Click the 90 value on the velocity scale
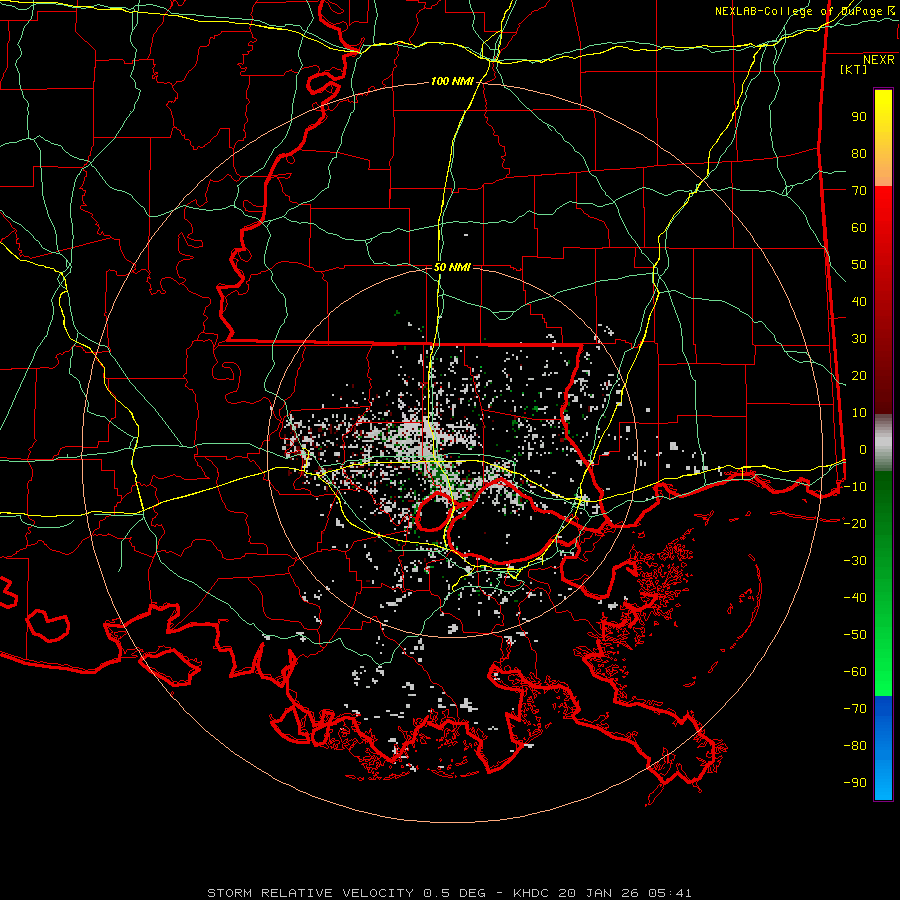 tap(859, 117)
